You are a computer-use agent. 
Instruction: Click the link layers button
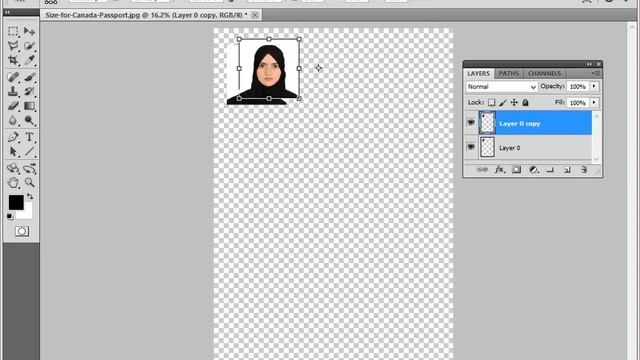pyautogui.click(x=482, y=169)
